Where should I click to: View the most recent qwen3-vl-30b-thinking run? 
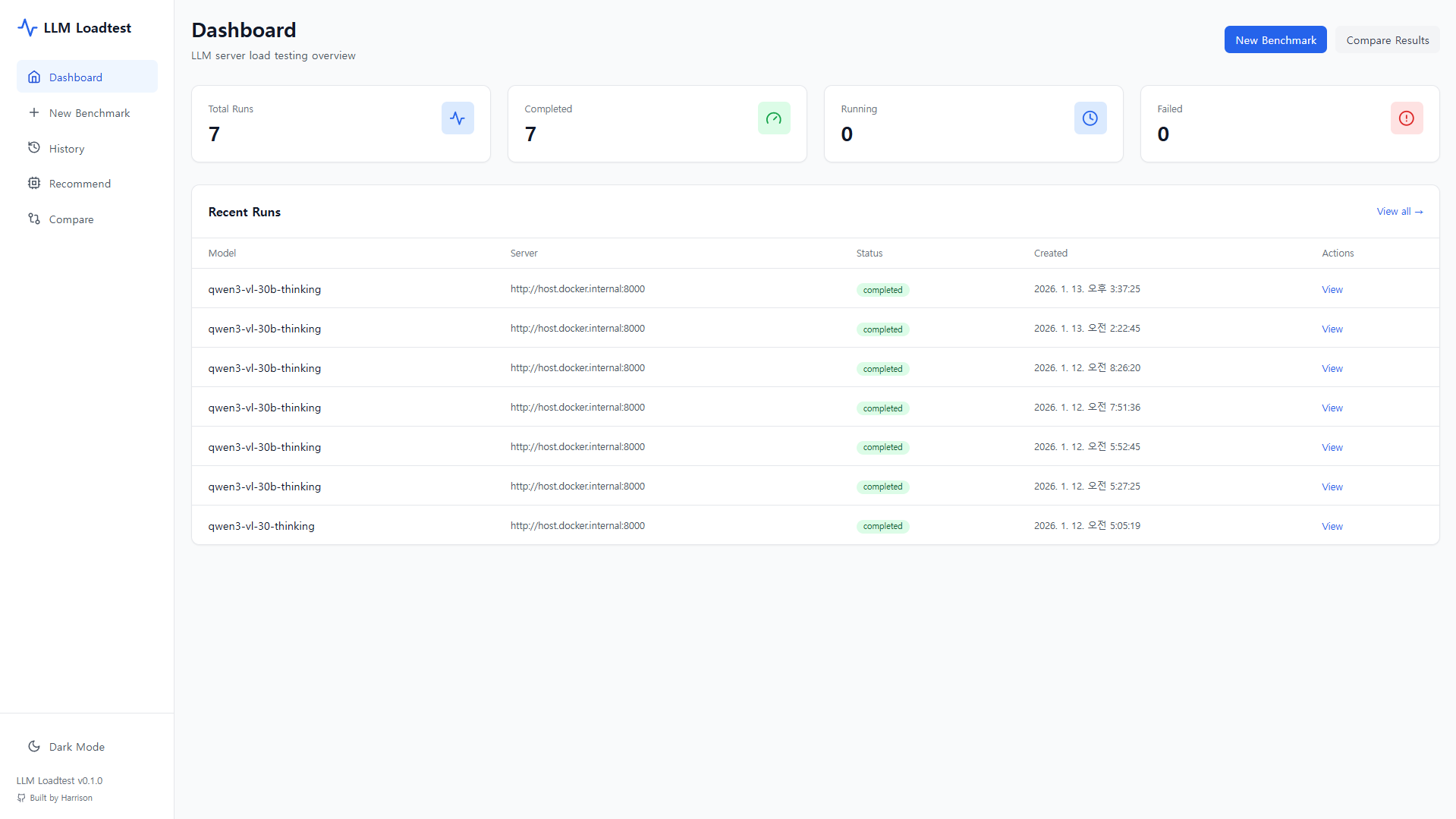tap(1331, 289)
